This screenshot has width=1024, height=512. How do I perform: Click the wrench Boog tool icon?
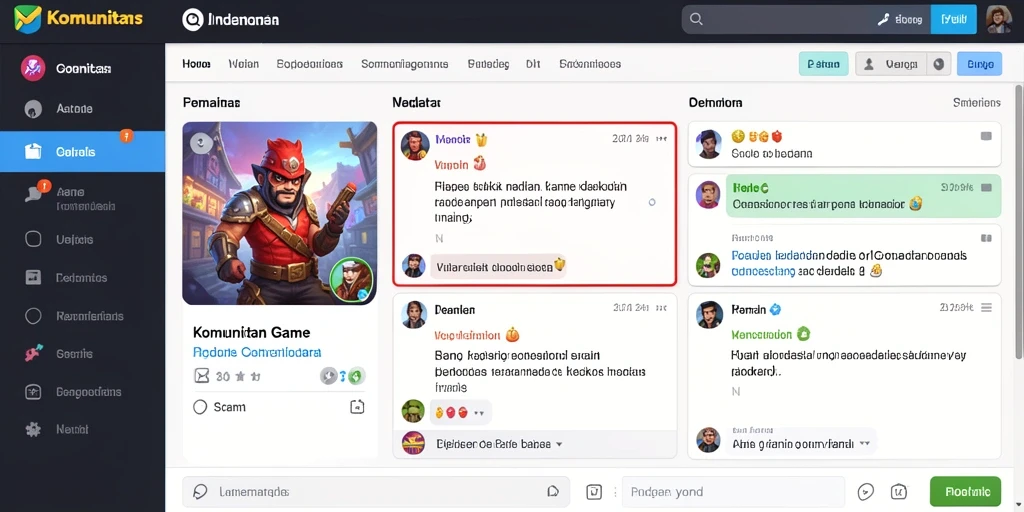[x=883, y=20]
